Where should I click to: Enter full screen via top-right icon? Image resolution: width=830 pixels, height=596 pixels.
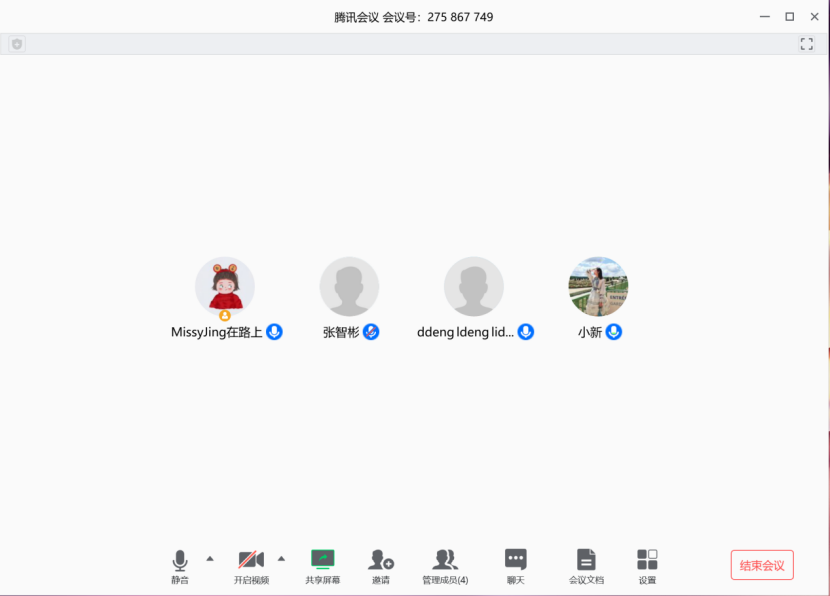(x=807, y=44)
